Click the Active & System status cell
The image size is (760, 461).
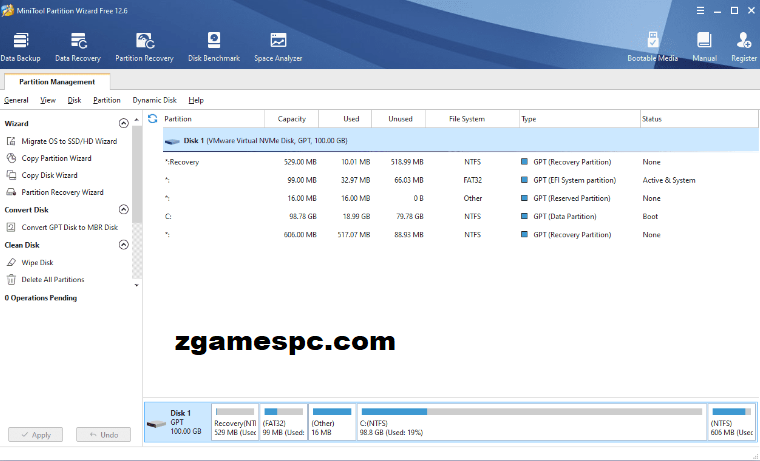click(669, 180)
